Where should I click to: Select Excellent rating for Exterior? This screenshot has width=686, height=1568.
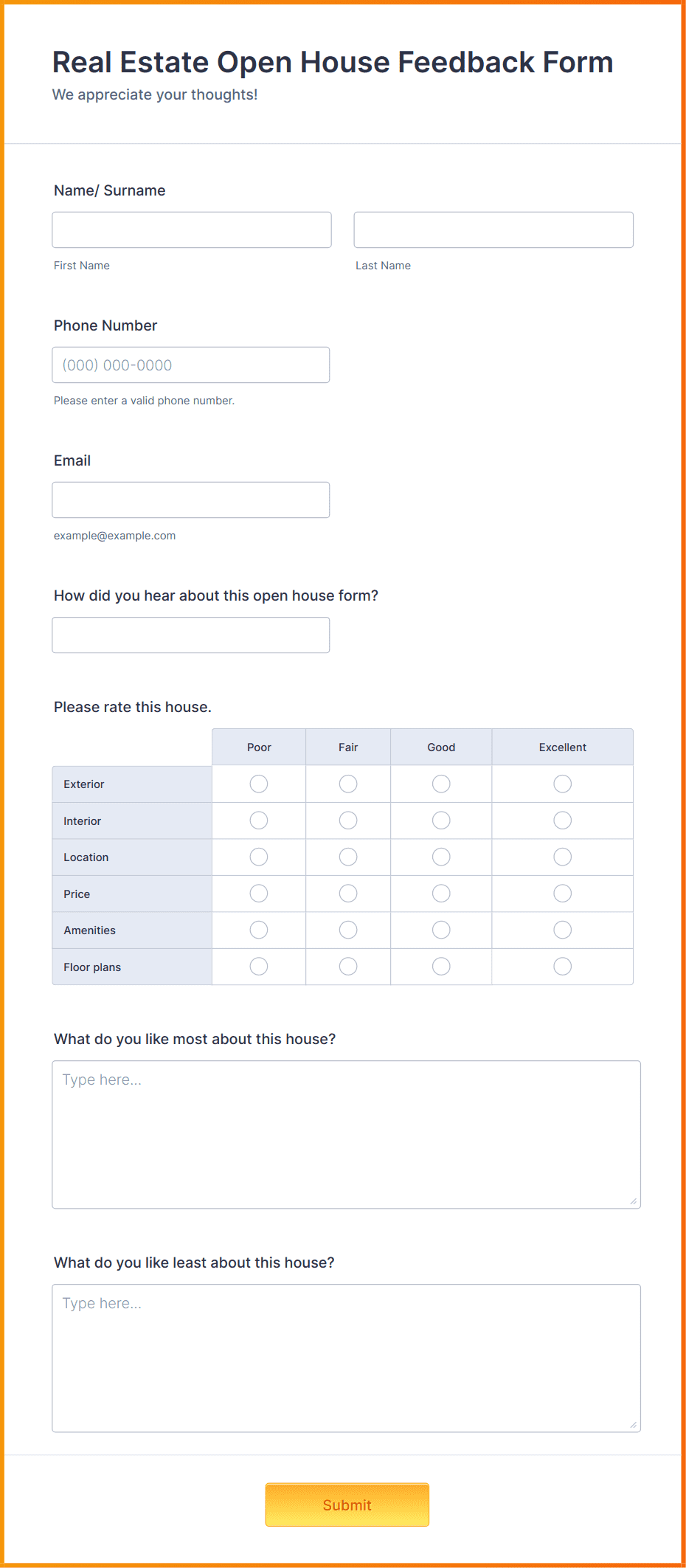pos(562,784)
